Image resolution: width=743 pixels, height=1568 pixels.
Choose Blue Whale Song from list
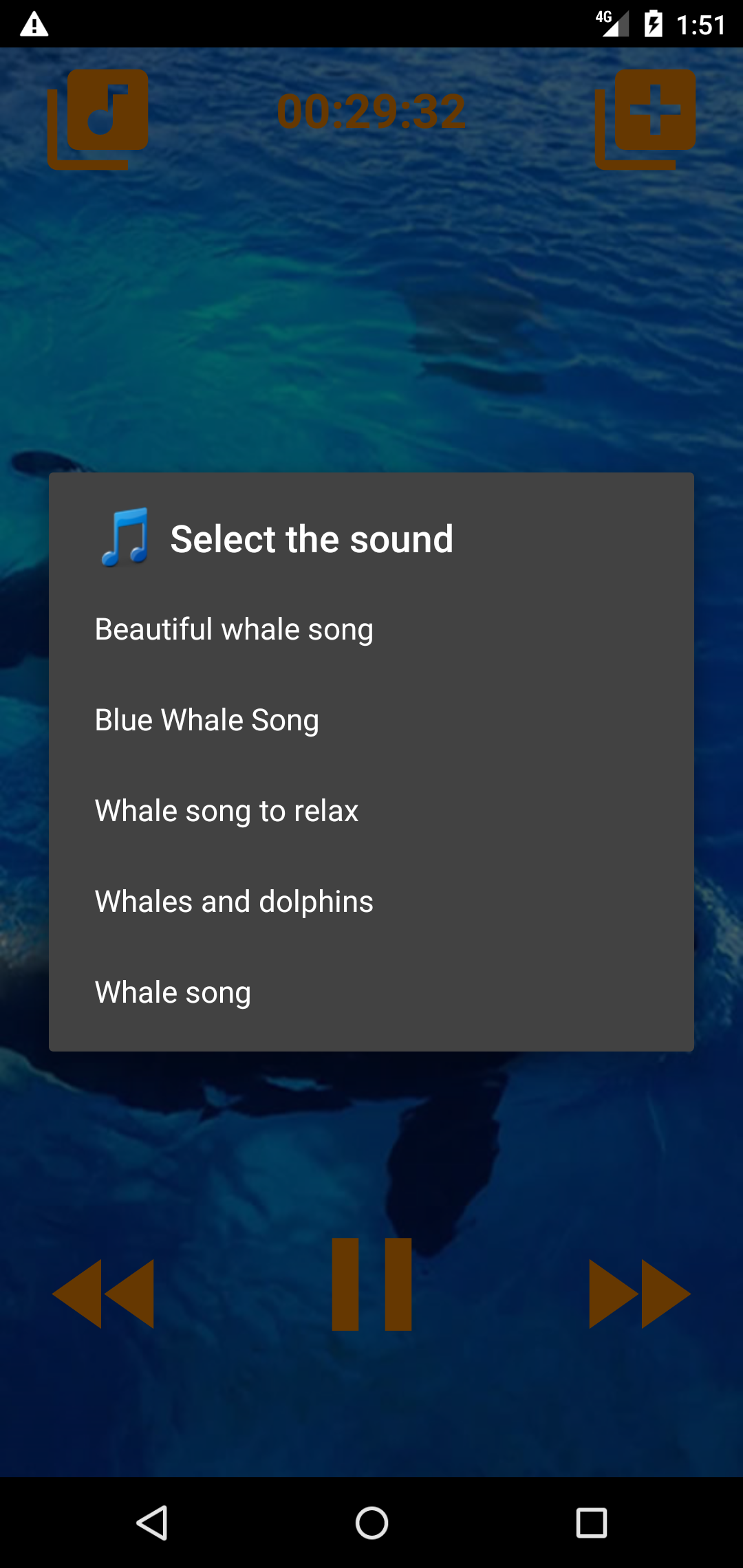click(x=207, y=720)
